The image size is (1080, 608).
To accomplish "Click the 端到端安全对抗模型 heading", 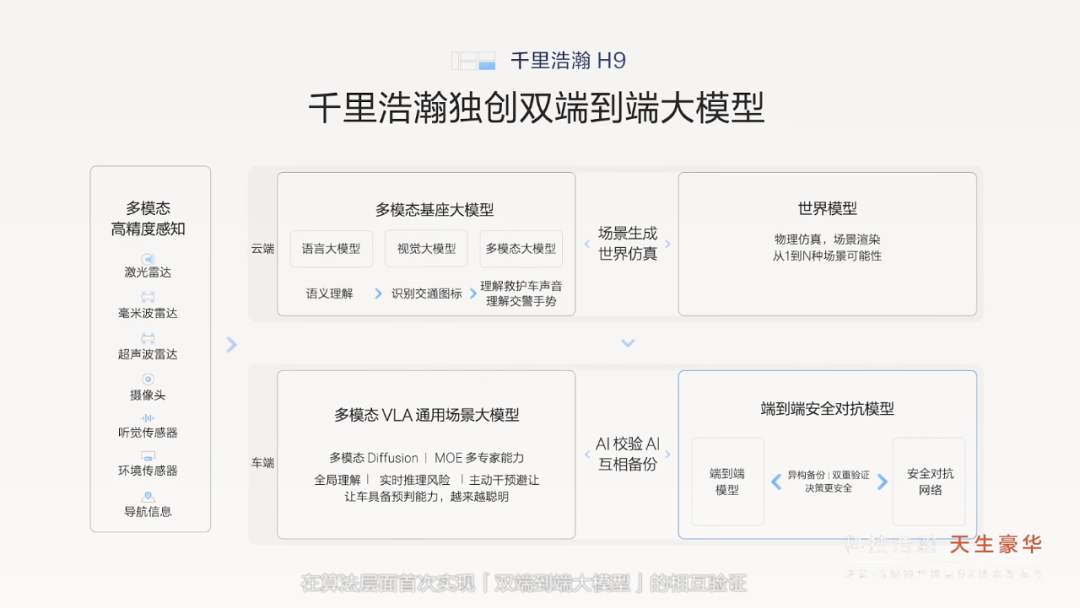I will pos(827,409).
